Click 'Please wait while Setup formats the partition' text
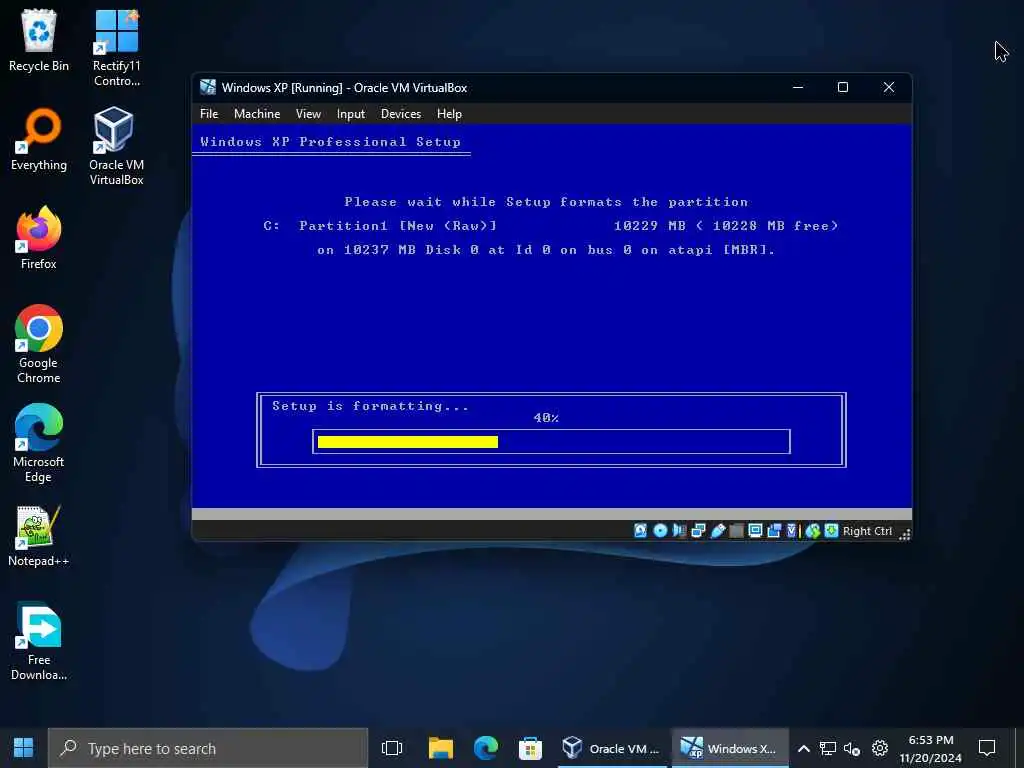 pyautogui.click(x=546, y=202)
